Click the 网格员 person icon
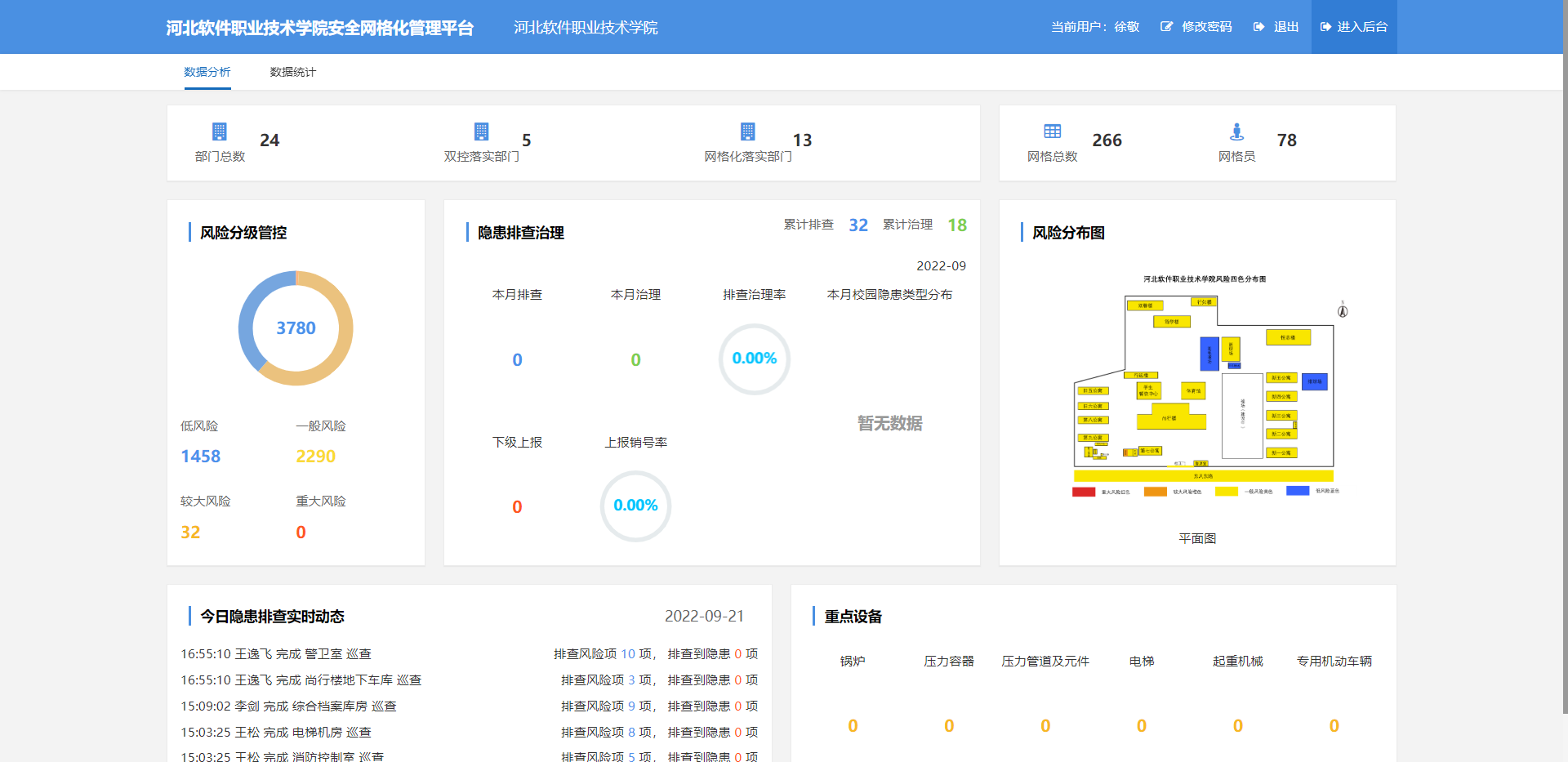This screenshot has height=762, width=1568. click(1236, 131)
